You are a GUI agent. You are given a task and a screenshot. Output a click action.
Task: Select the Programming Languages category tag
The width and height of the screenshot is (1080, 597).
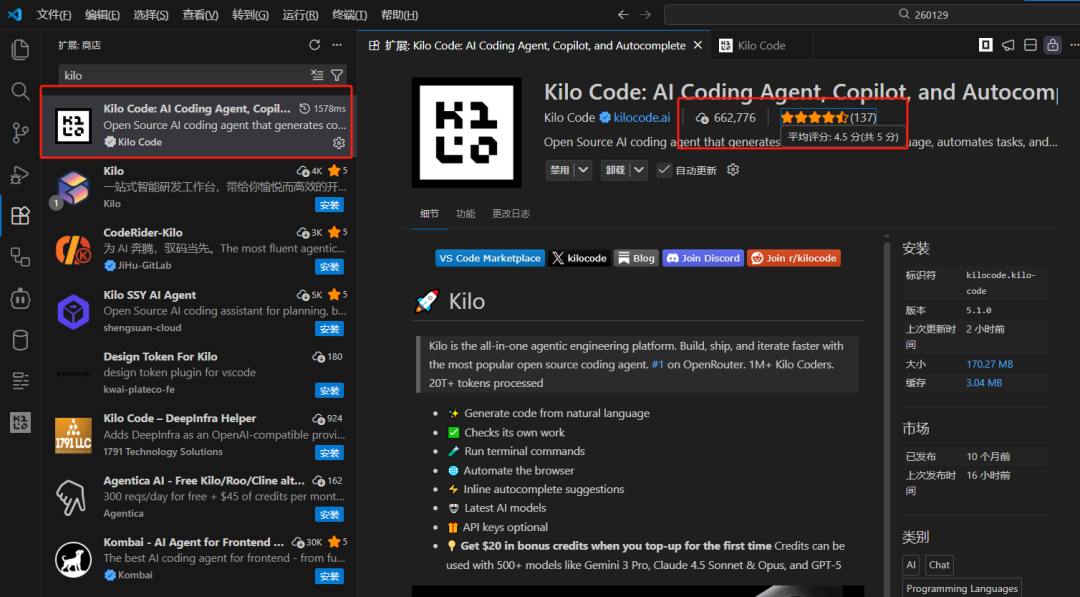click(962, 589)
